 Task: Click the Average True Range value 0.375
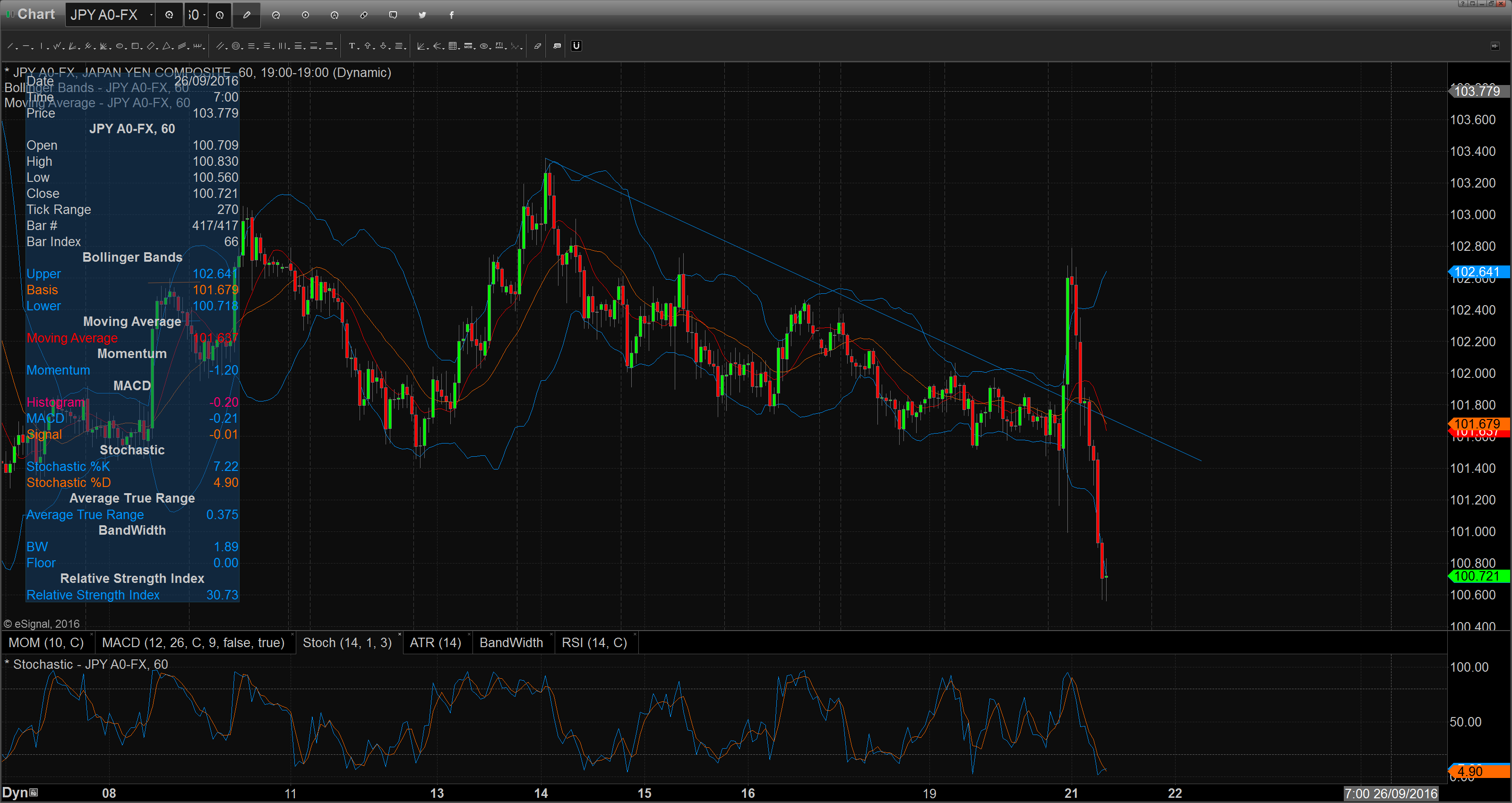pos(222,514)
